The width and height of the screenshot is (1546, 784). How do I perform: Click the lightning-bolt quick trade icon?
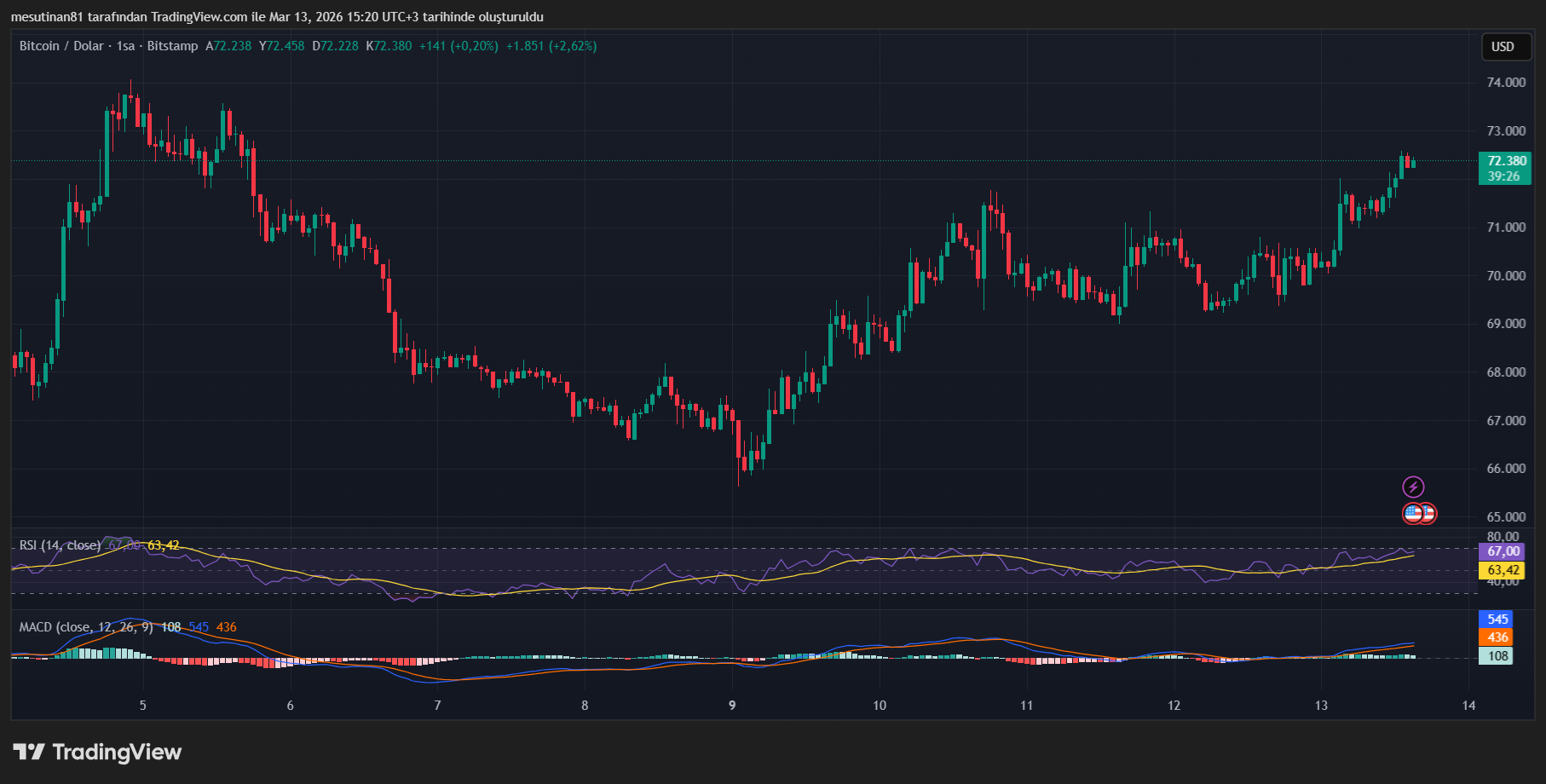coord(1414,487)
